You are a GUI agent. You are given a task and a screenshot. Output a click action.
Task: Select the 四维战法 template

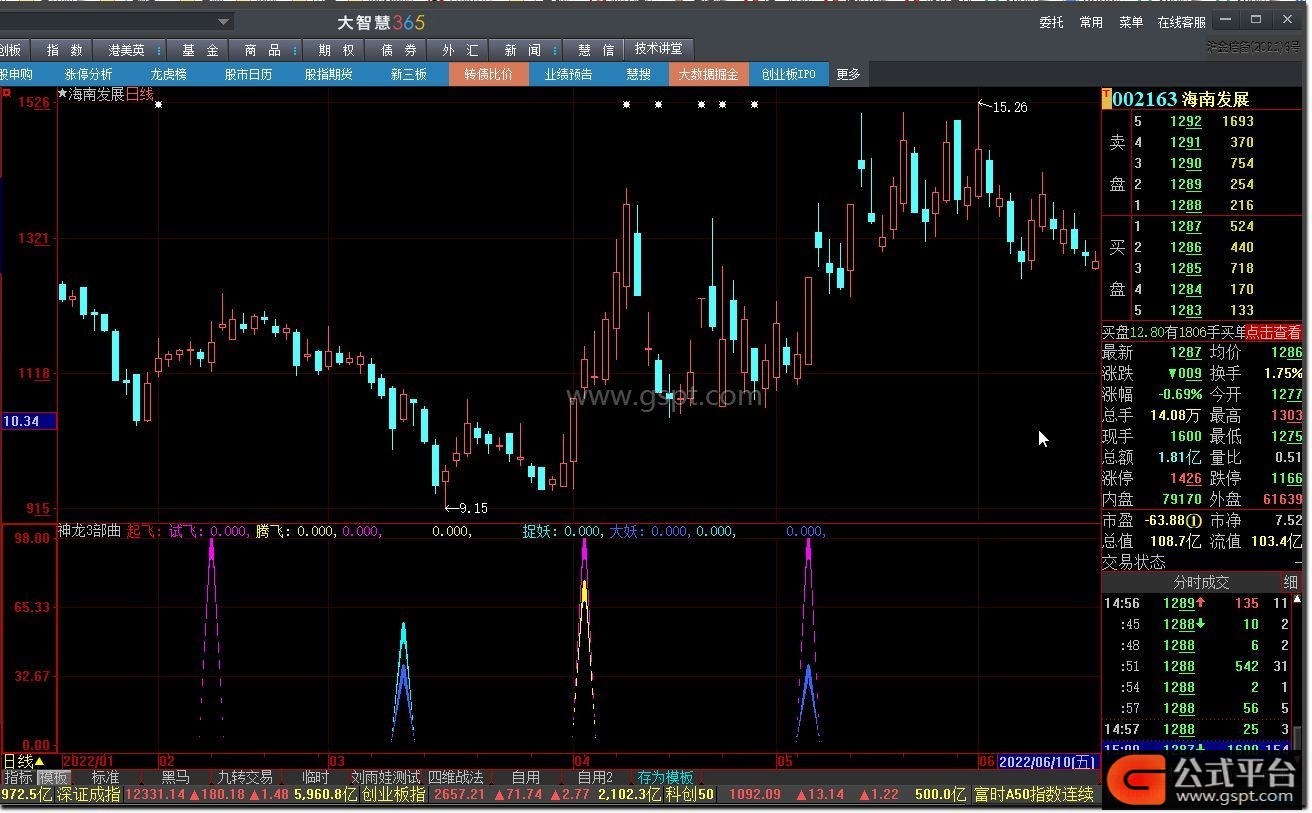(456, 777)
